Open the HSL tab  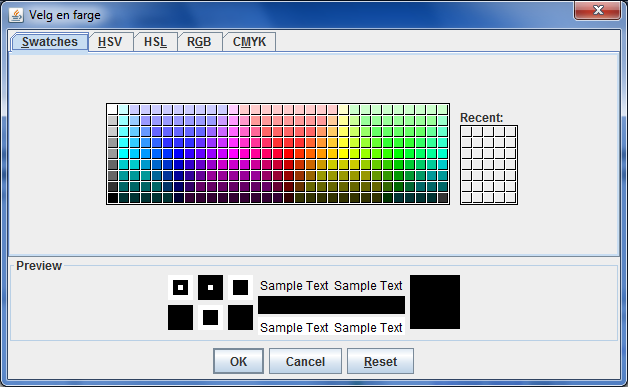tap(155, 42)
